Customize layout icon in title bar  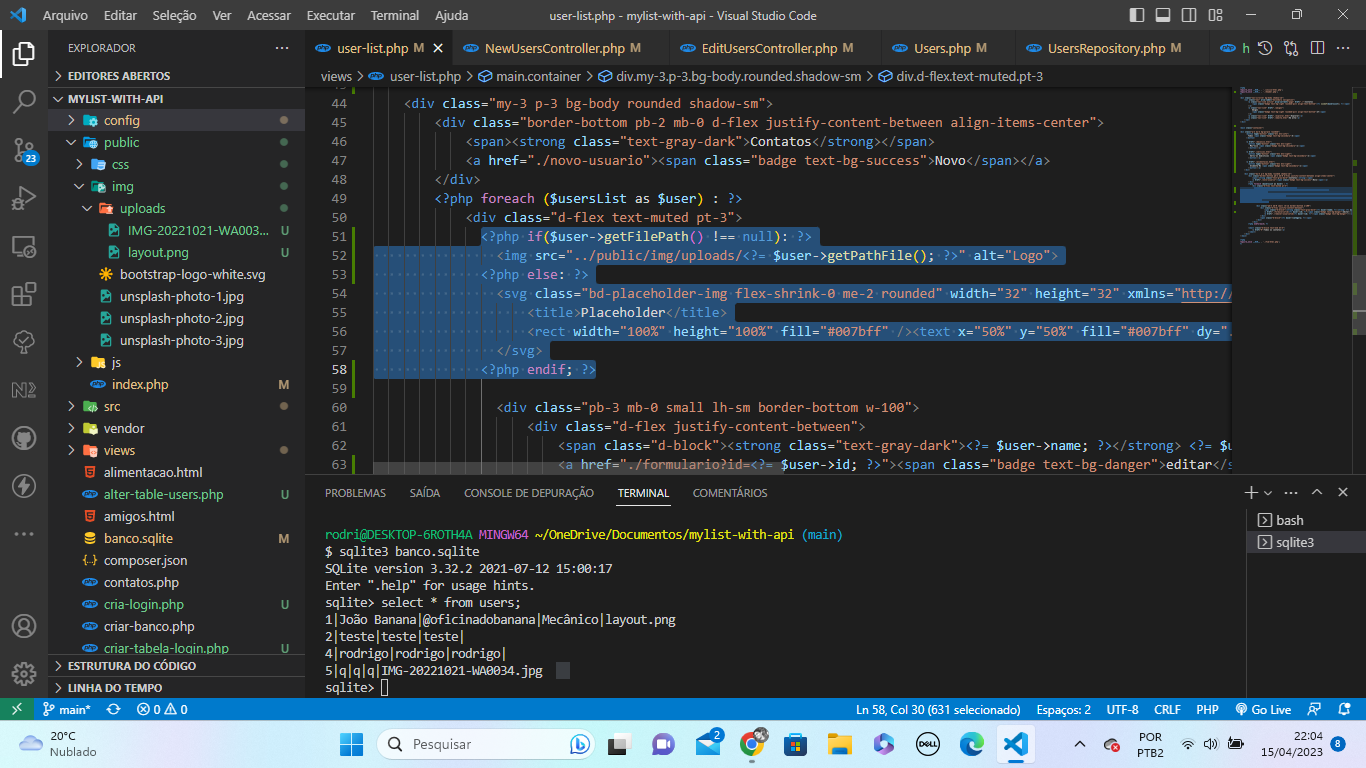click(x=1215, y=15)
